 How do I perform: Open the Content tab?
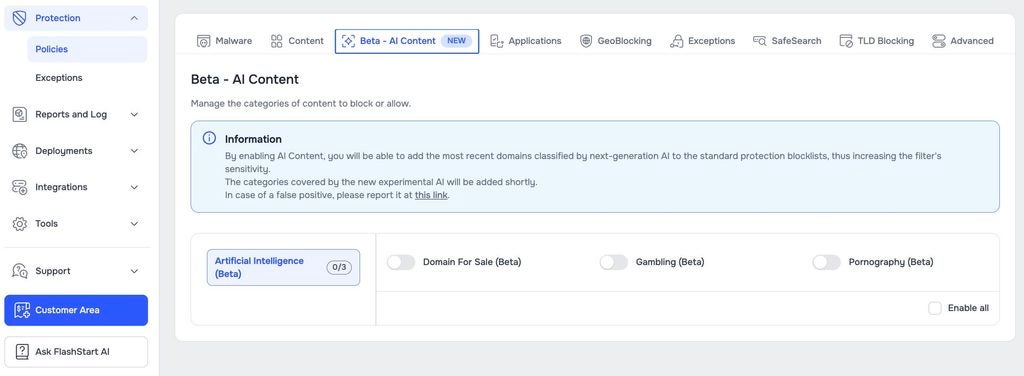[297, 41]
